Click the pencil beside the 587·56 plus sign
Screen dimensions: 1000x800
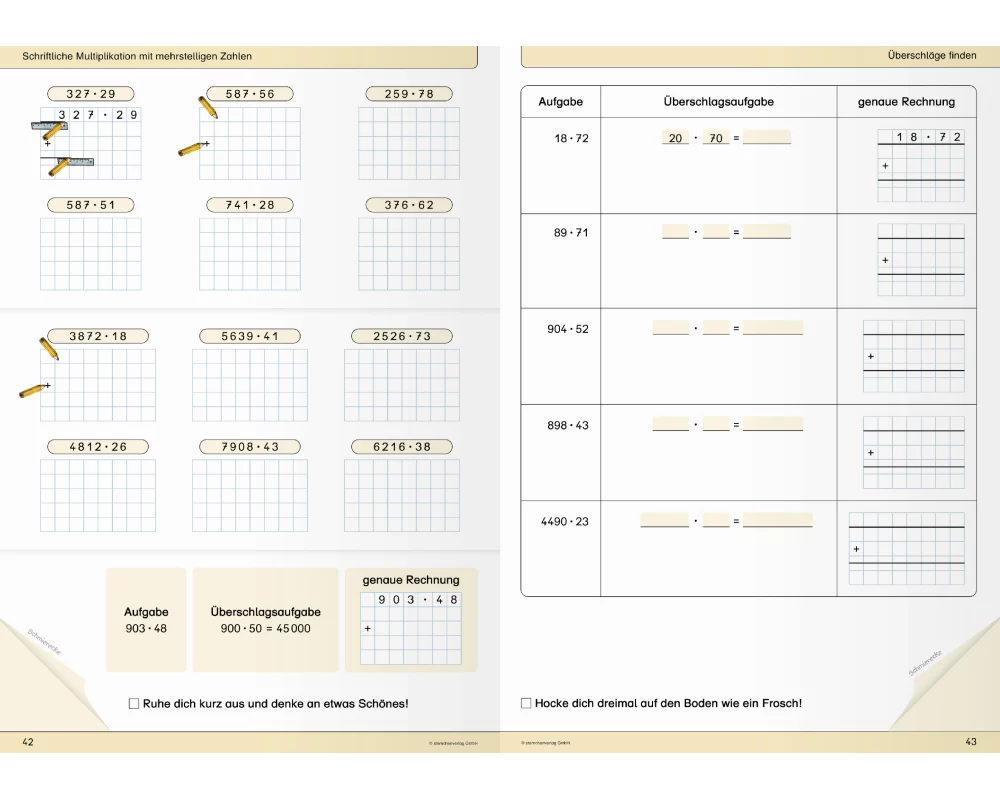coord(193,149)
